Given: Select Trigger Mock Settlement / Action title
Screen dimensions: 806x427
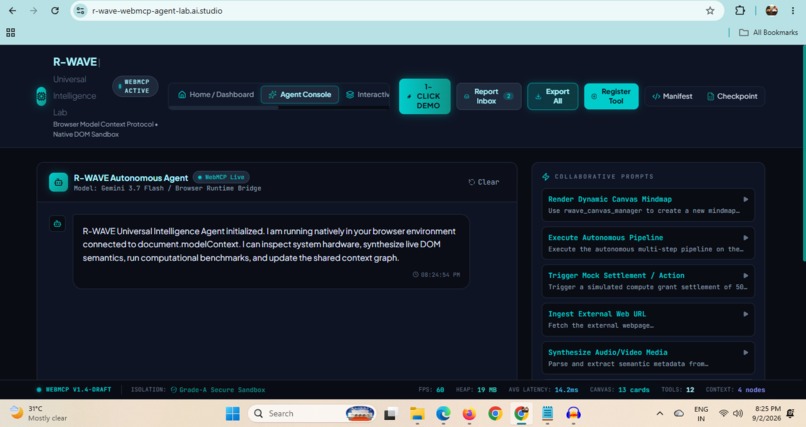Looking at the screenshot, I should click(616, 276).
